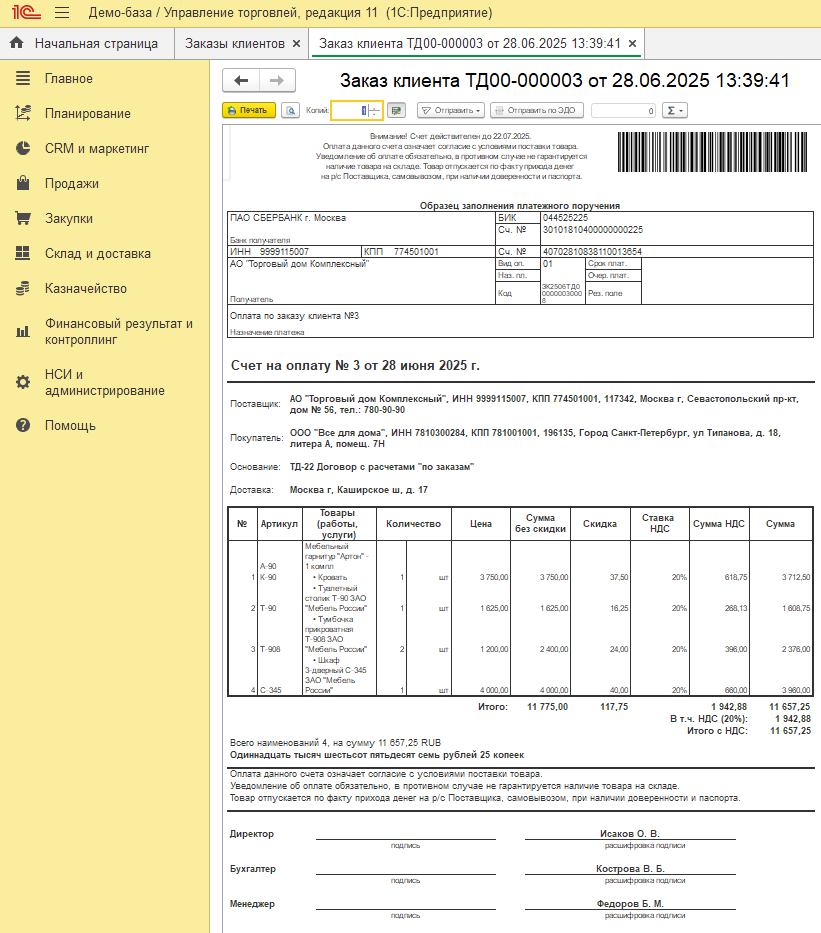Open the Планирование section
Viewport: 821px width, 933px height.
pyautogui.click(x=105, y=113)
